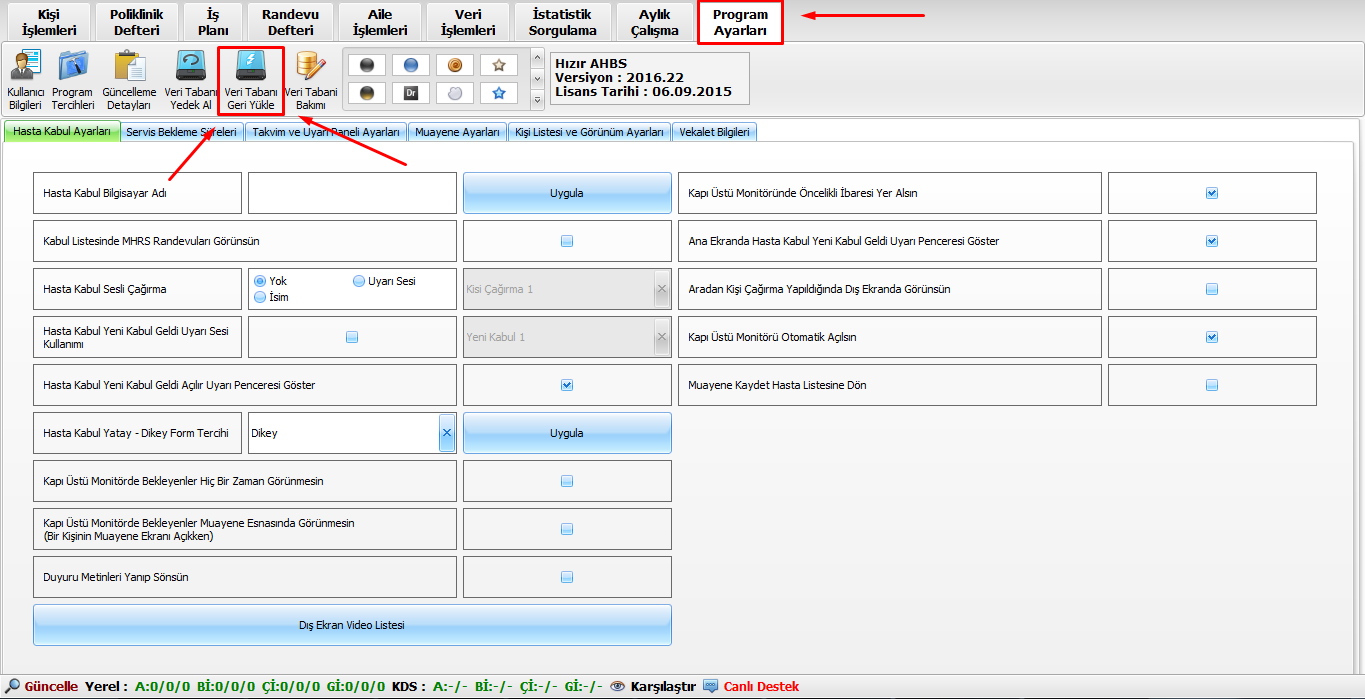Enable MHRS Randevuları Görünsün checkbox
The width and height of the screenshot is (1365, 699).
(567, 241)
